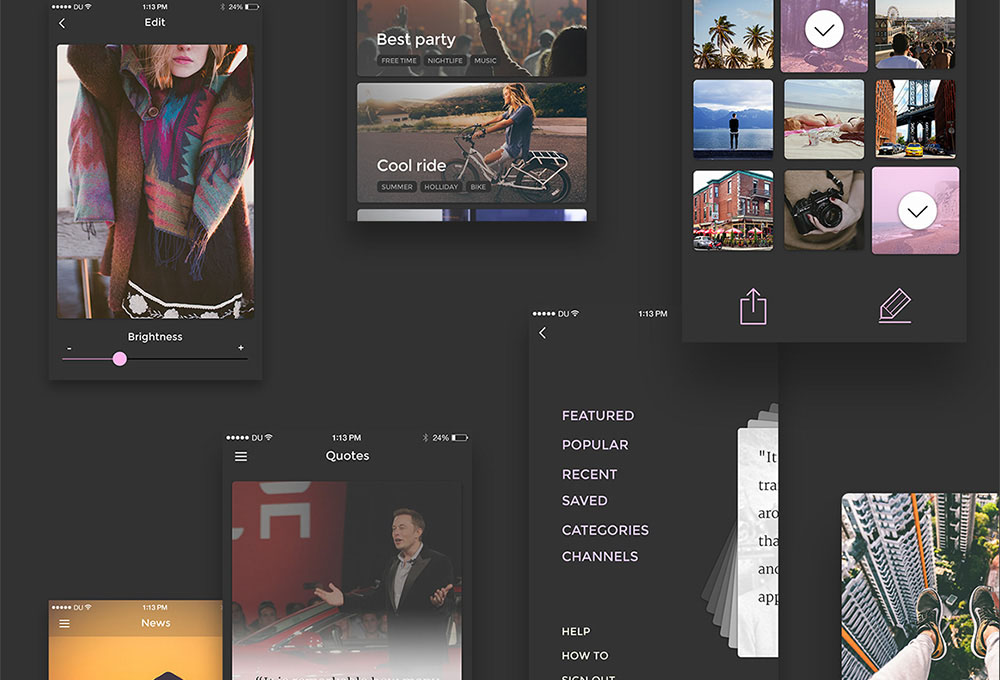Tap the brightness slider handle
Screen dimensions: 1000x680
click(x=119, y=359)
